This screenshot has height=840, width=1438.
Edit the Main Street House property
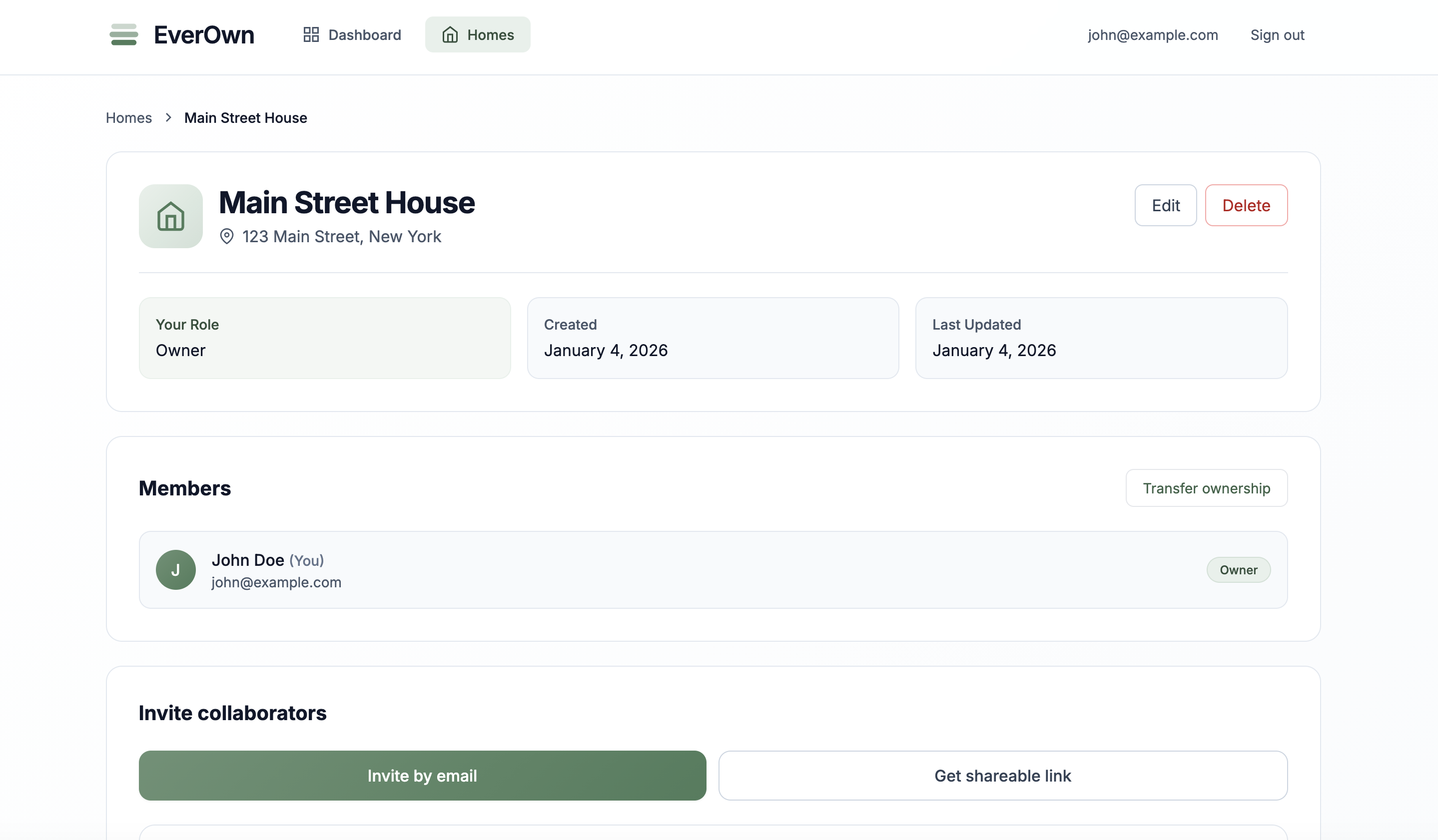pyautogui.click(x=1165, y=205)
